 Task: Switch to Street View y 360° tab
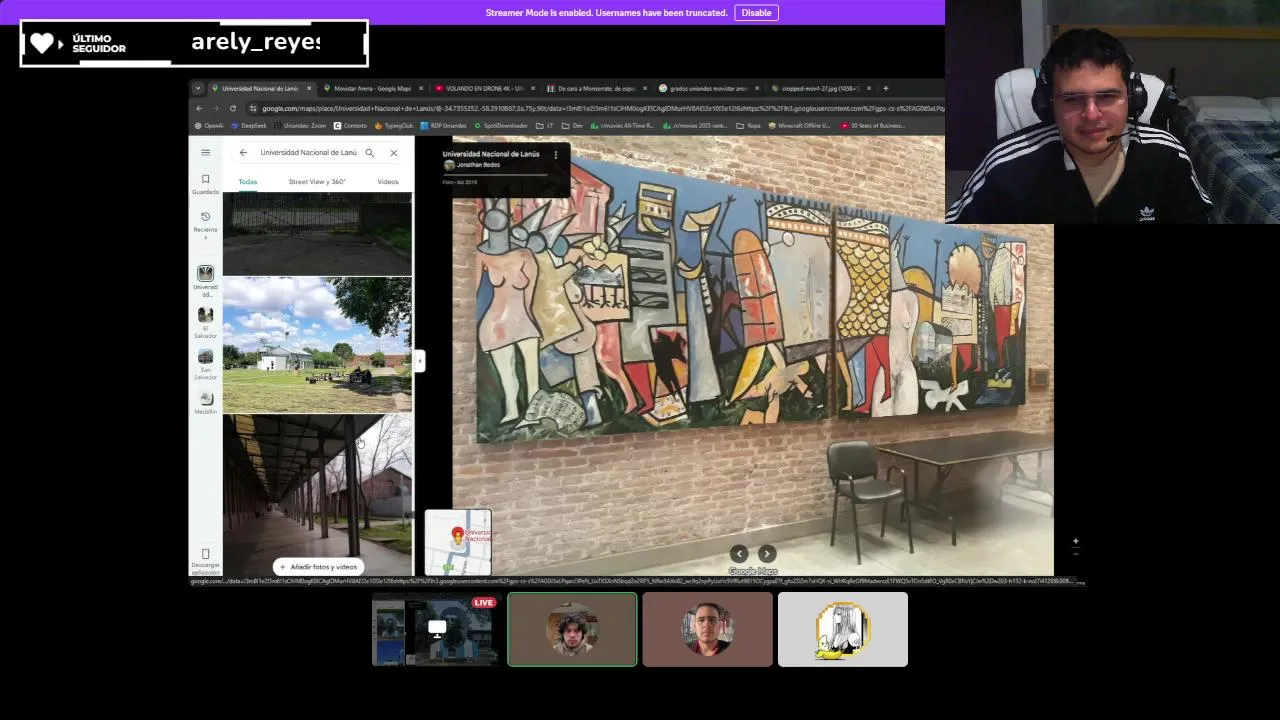317,182
